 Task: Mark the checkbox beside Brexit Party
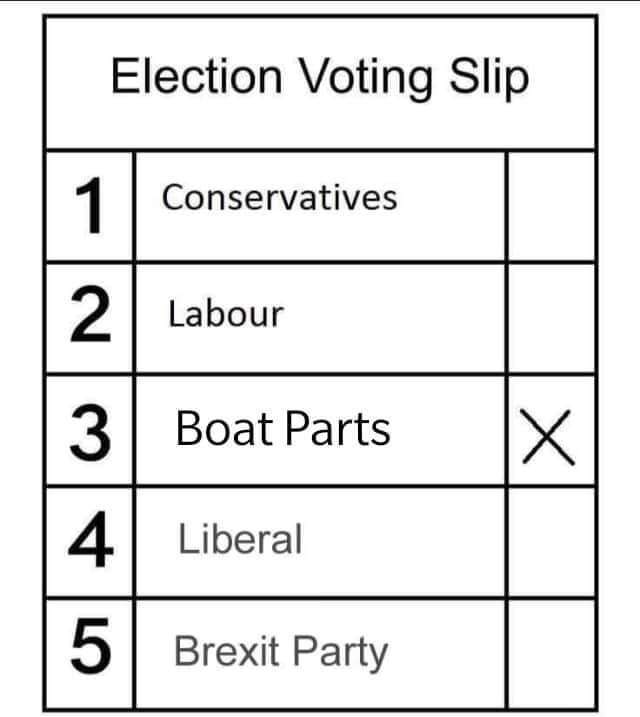(552, 654)
